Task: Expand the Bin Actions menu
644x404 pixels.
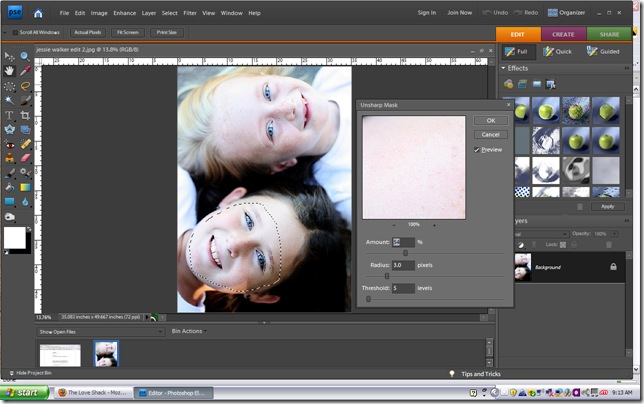Action: pos(189,331)
